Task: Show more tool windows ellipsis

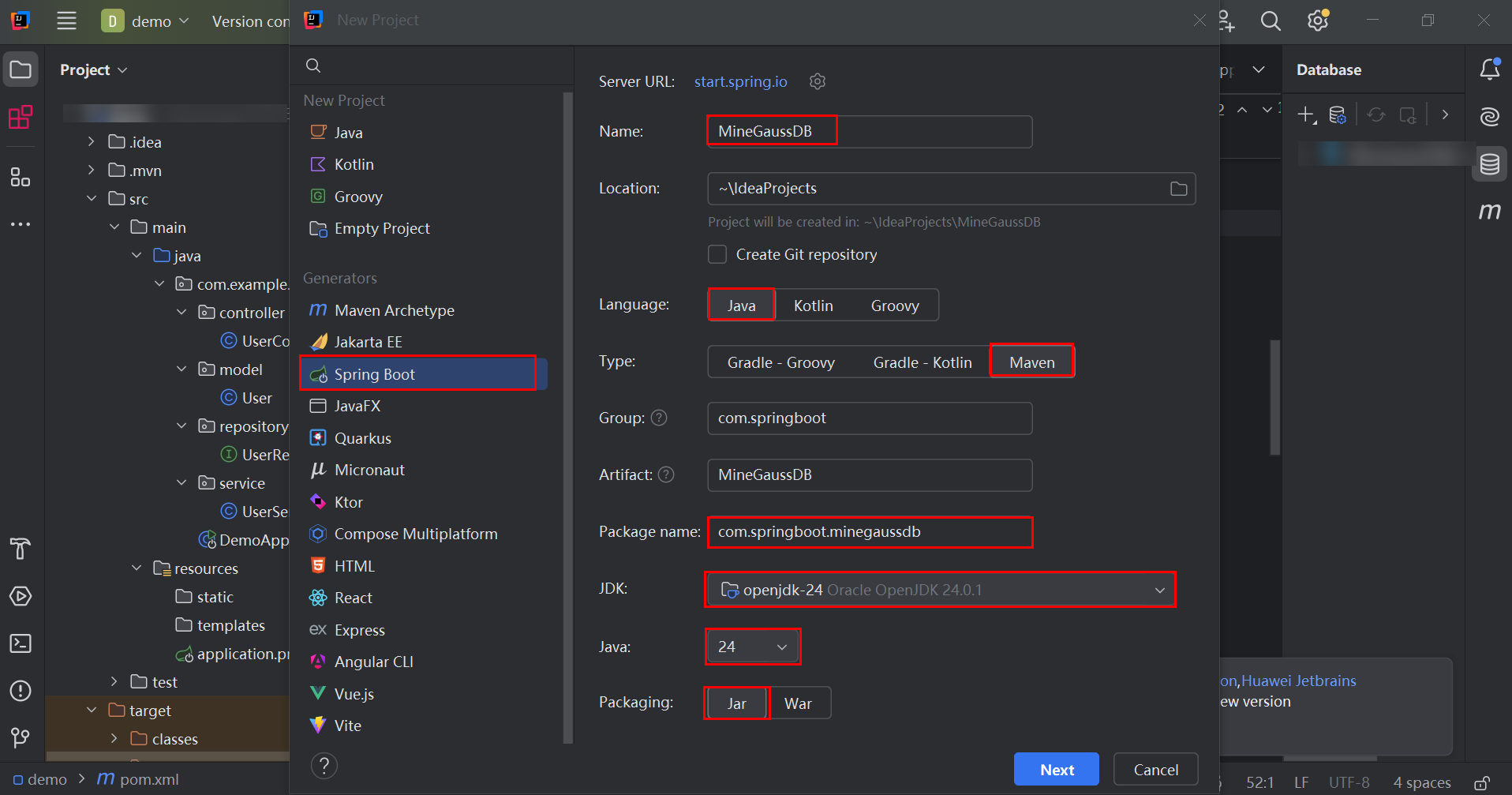Action: [x=21, y=224]
